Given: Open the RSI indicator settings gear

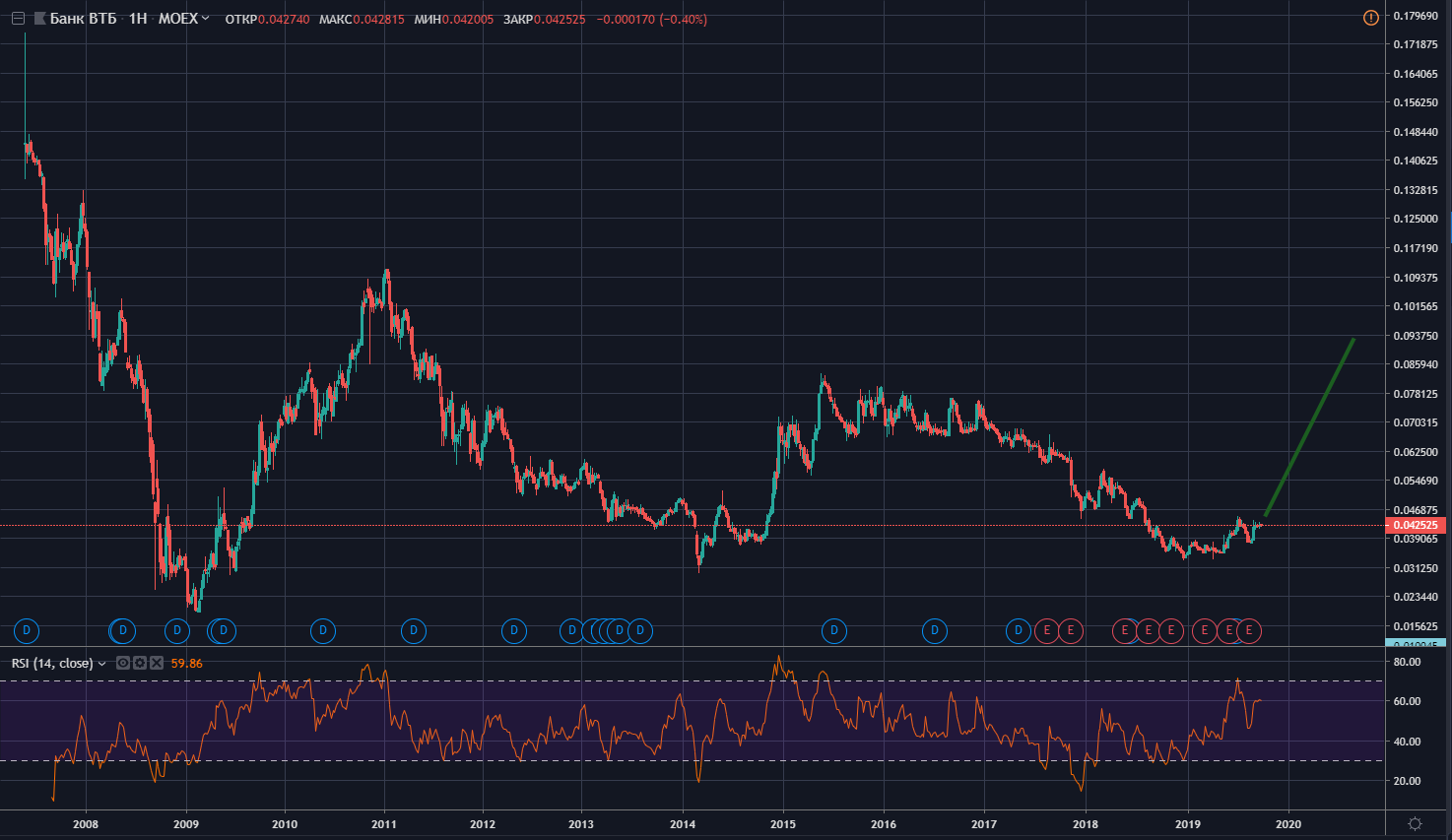Looking at the screenshot, I should click(140, 663).
